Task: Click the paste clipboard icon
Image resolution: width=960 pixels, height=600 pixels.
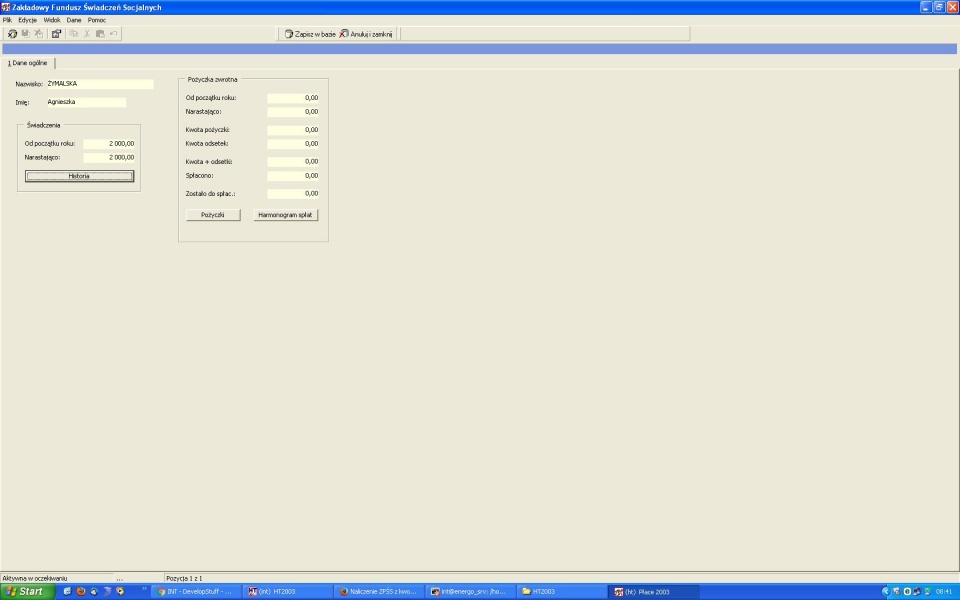Action: tap(100, 34)
